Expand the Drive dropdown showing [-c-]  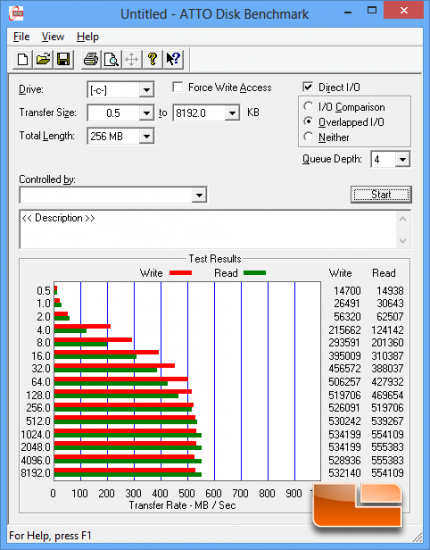click(120, 90)
